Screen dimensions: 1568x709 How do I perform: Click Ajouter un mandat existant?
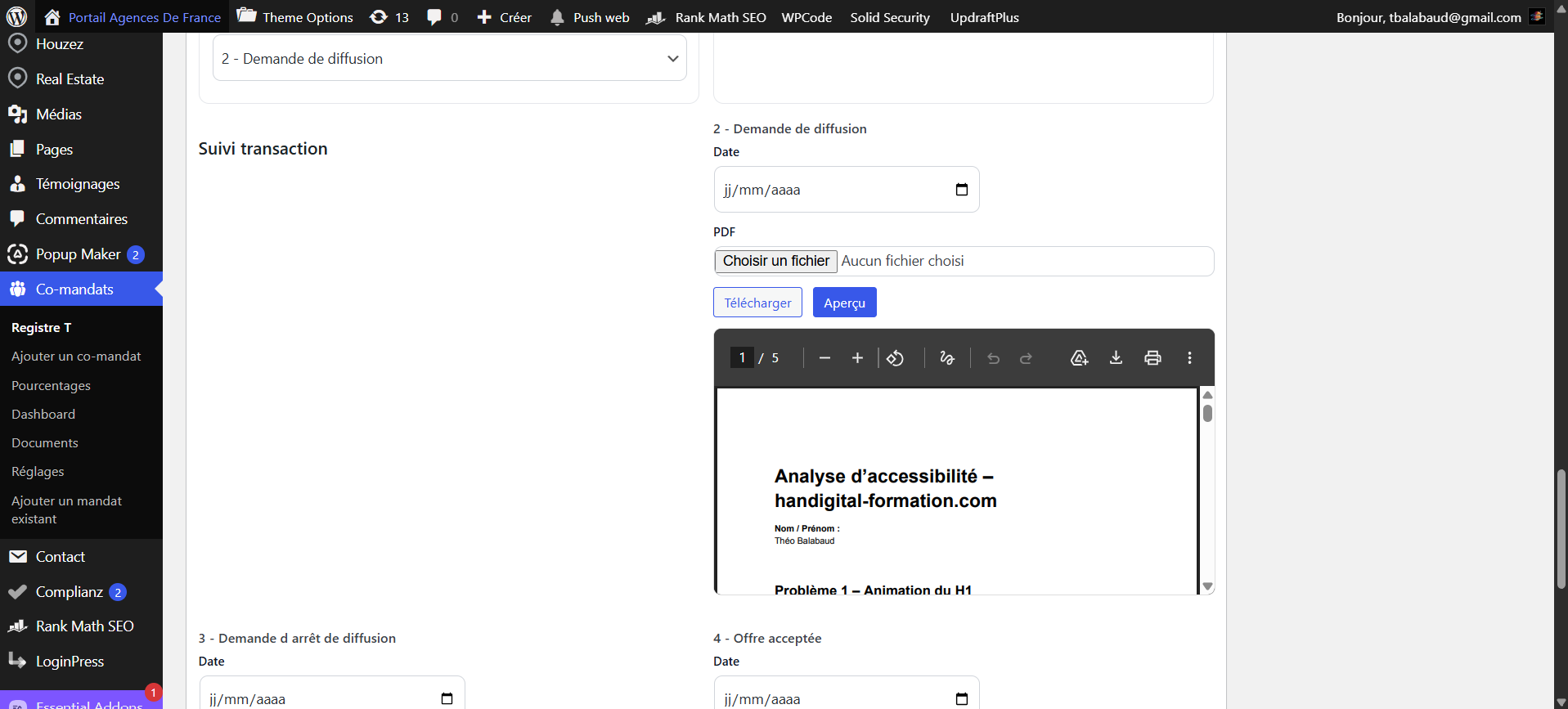66,509
